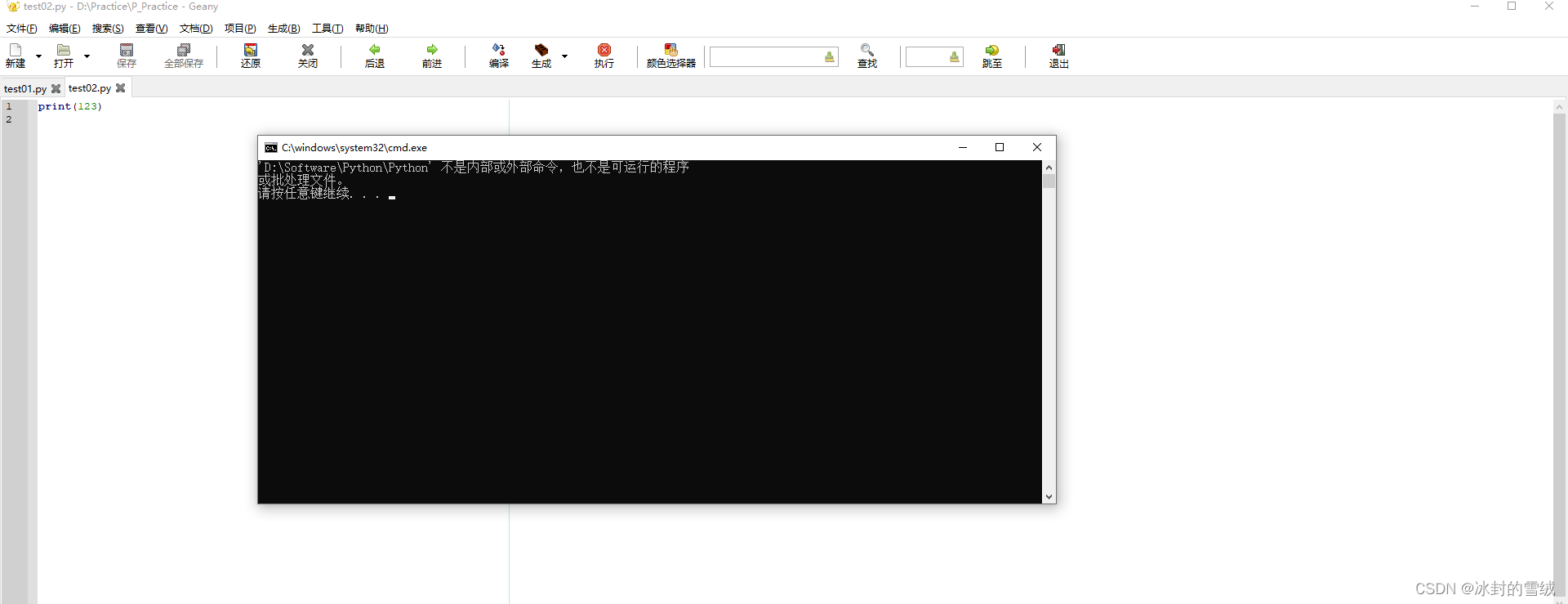
Task: Click the cmd.exe window title icon
Action: 271,148
